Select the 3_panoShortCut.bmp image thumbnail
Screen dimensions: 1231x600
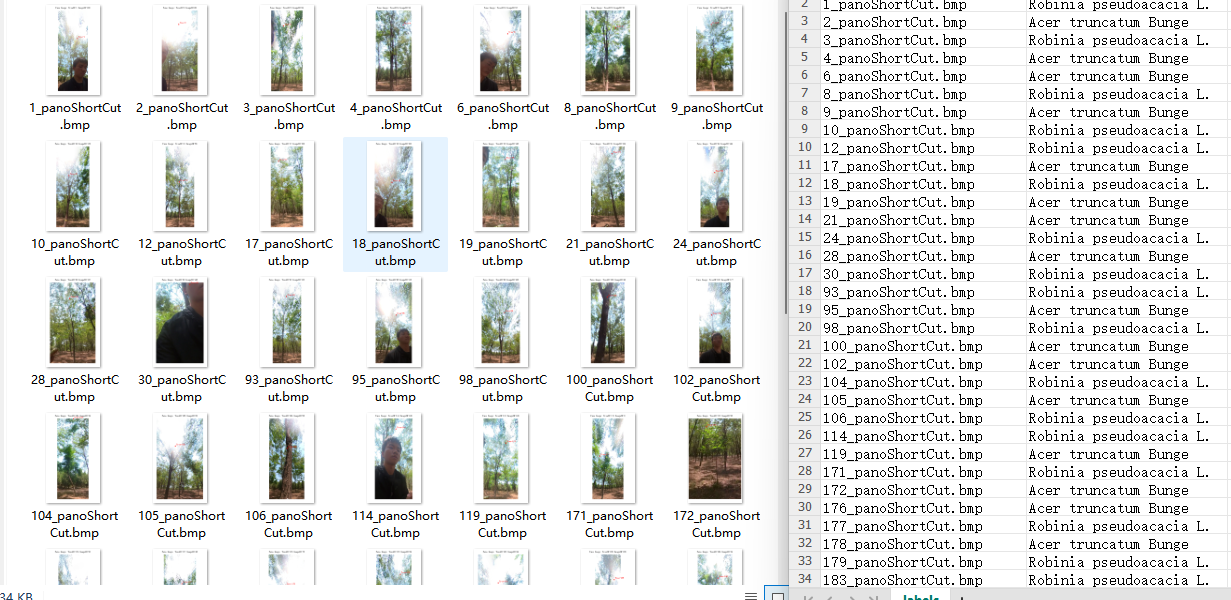click(x=288, y=49)
